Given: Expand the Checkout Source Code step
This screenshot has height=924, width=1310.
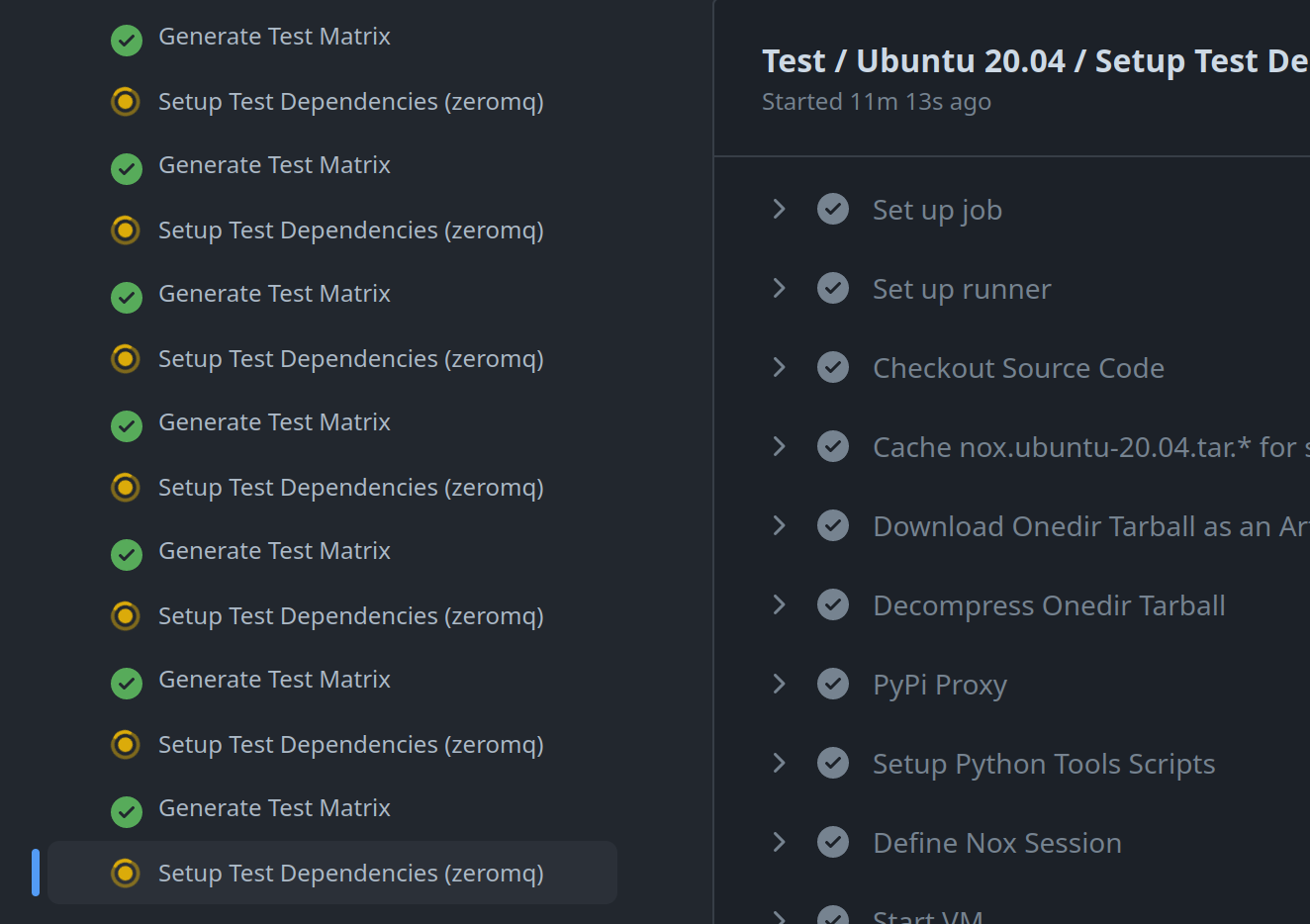Looking at the screenshot, I should [779, 367].
